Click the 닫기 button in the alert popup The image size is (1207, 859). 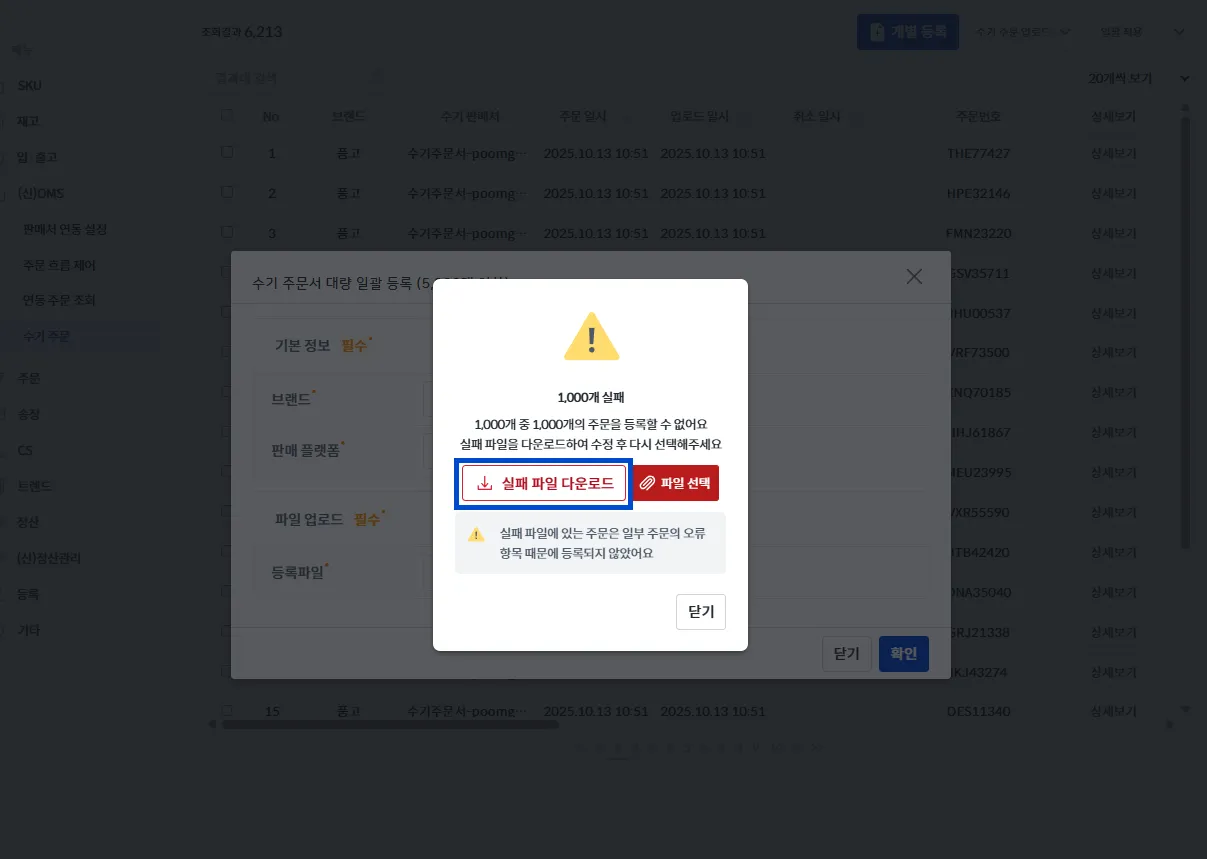tap(701, 612)
